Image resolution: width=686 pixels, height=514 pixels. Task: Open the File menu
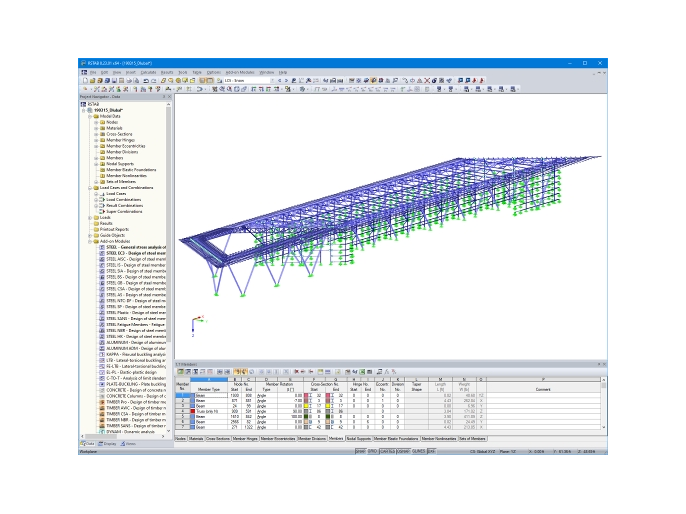click(x=93, y=72)
